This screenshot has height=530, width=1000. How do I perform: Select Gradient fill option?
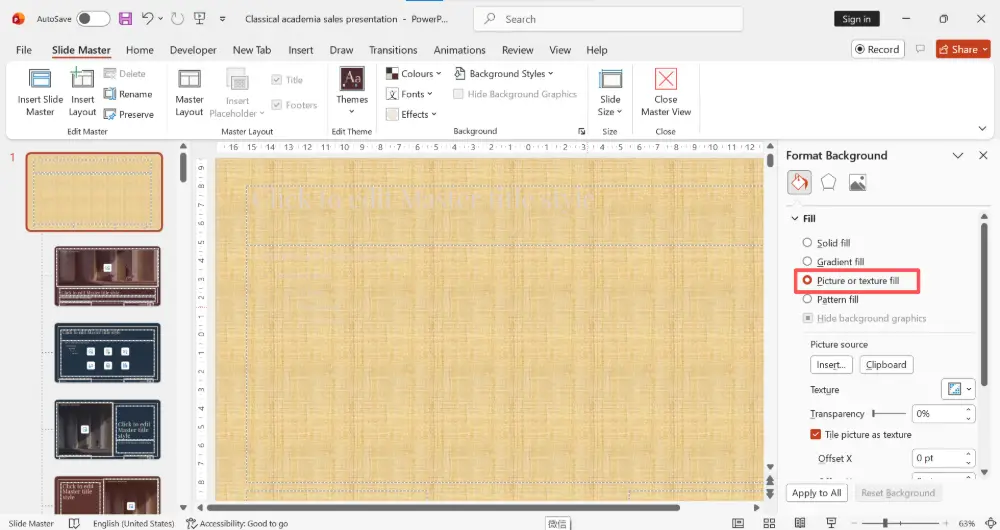[833, 261]
